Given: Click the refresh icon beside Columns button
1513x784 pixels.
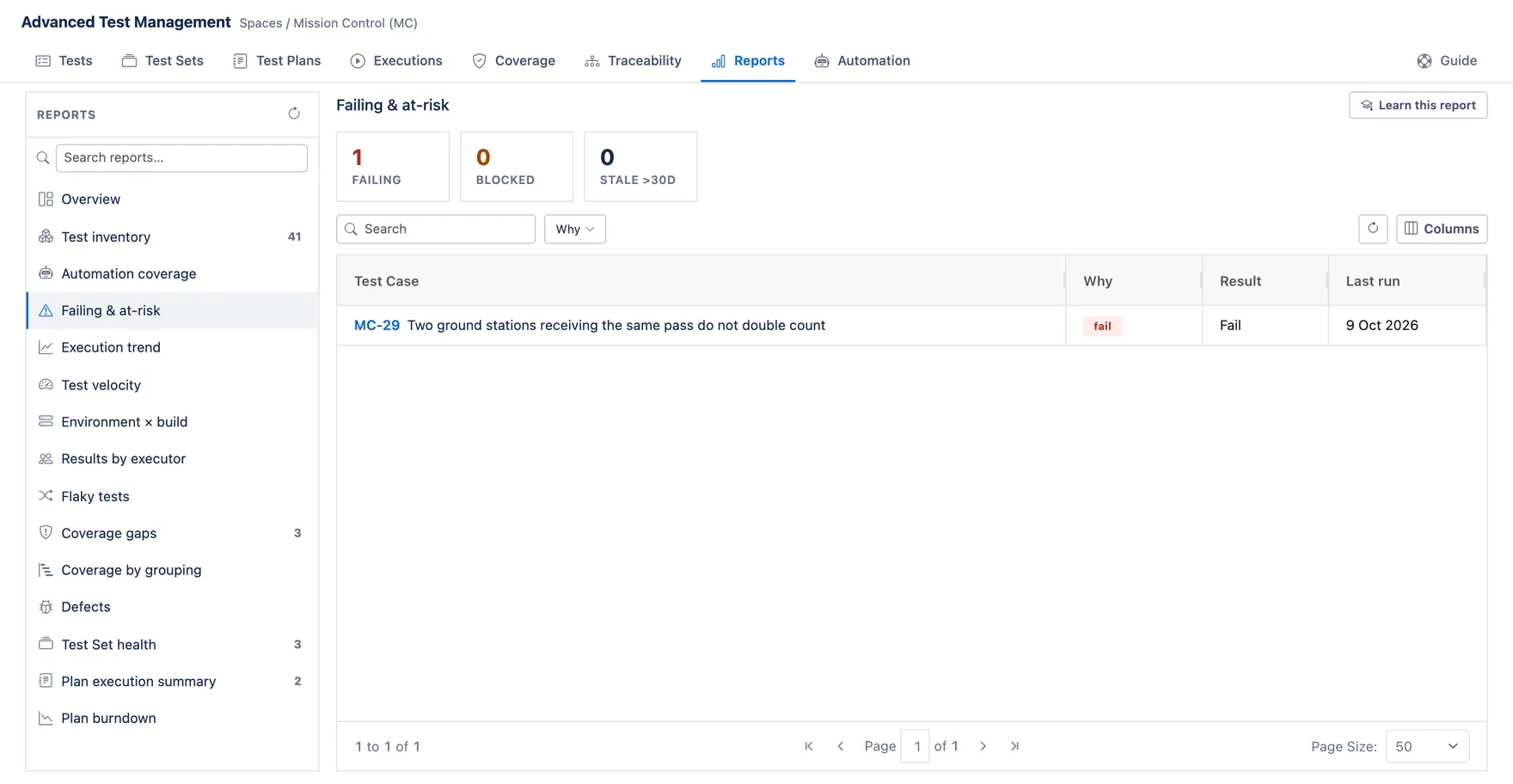Looking at the screenshot, I should (1373, 229).
